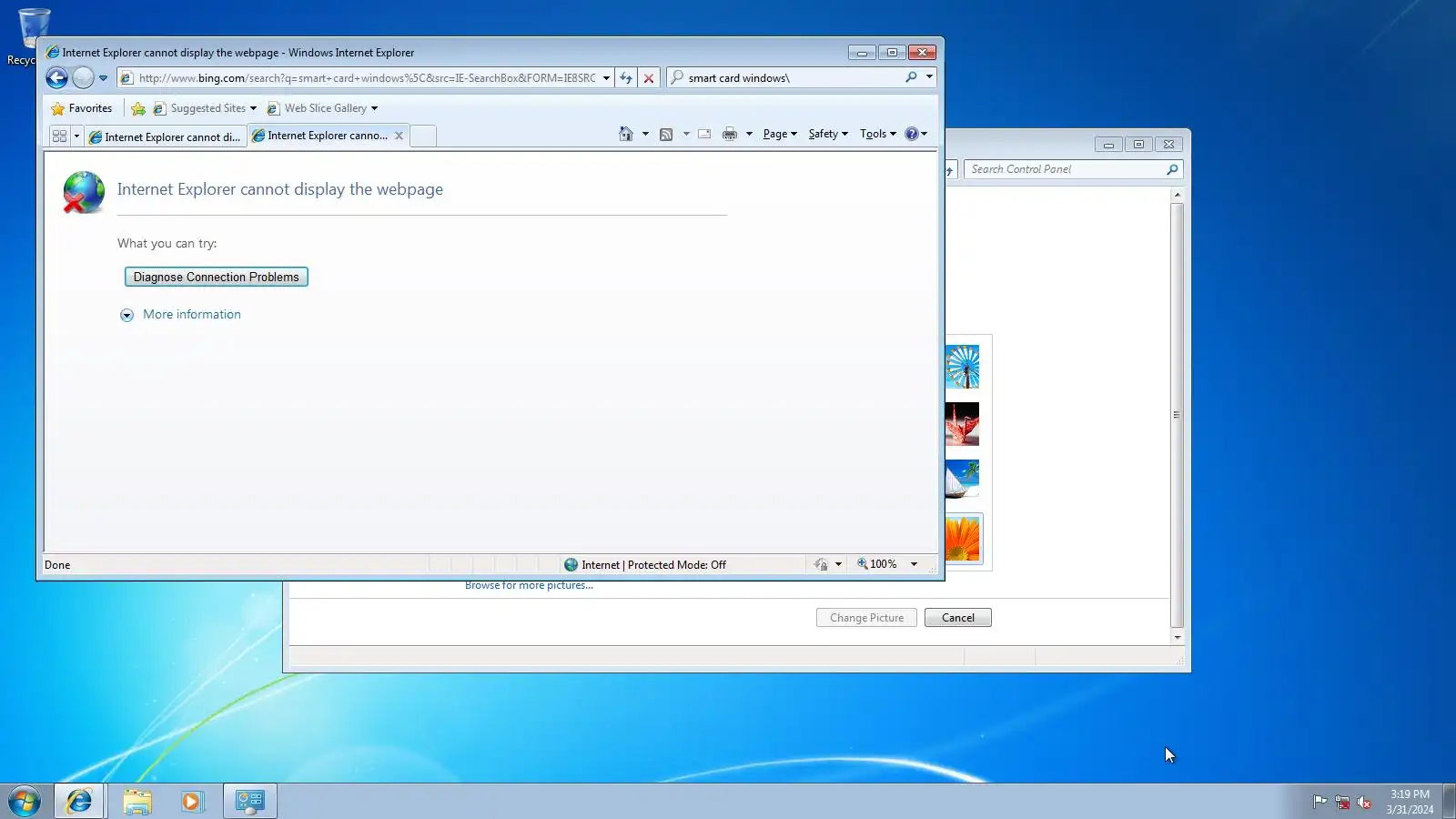Show Quick Tabs thumbnail view
1456x819 pixels.
pos(59,136)
